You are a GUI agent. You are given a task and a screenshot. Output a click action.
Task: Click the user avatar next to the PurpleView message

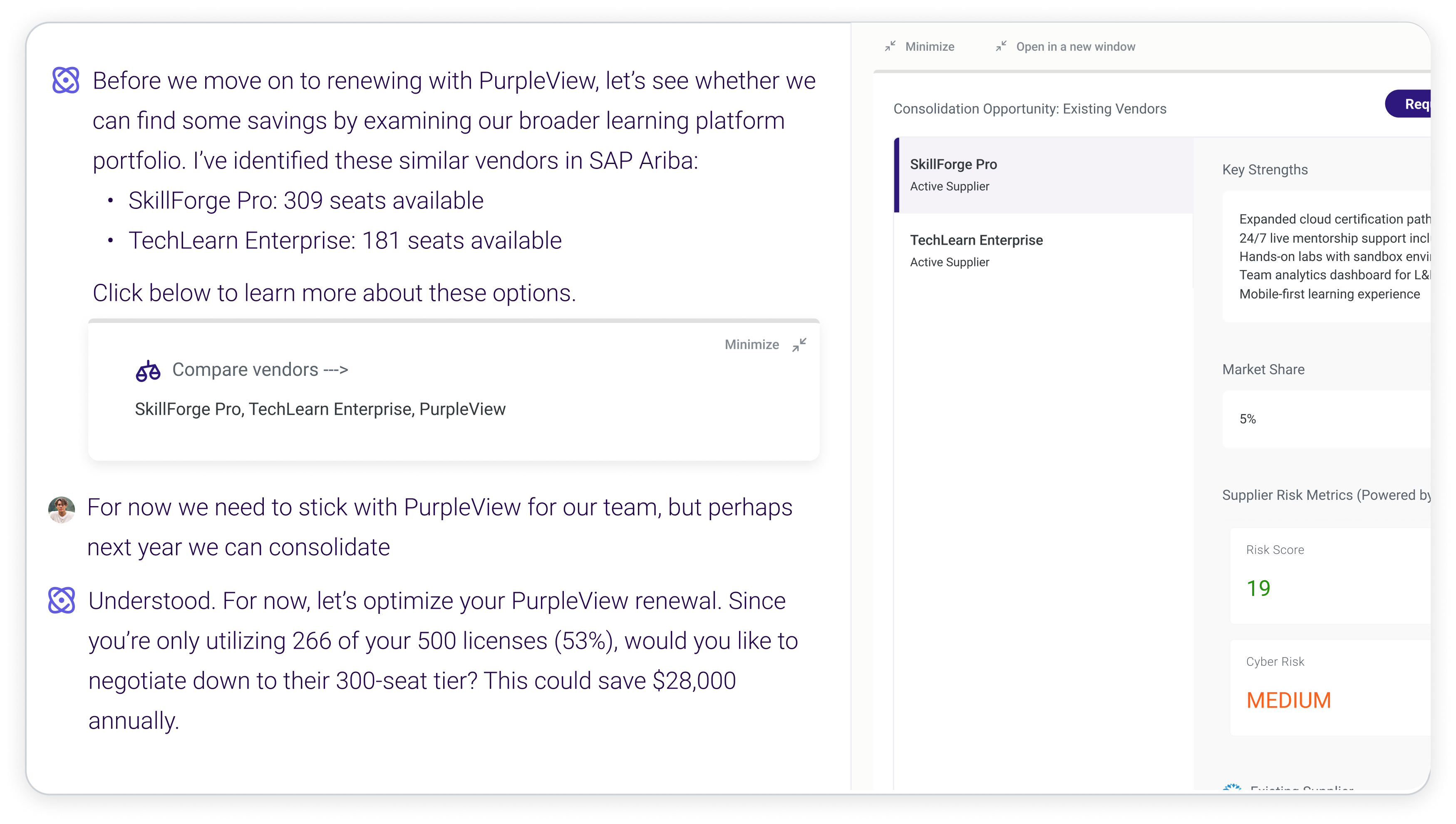pyautogui.click(x=62, y=509)
